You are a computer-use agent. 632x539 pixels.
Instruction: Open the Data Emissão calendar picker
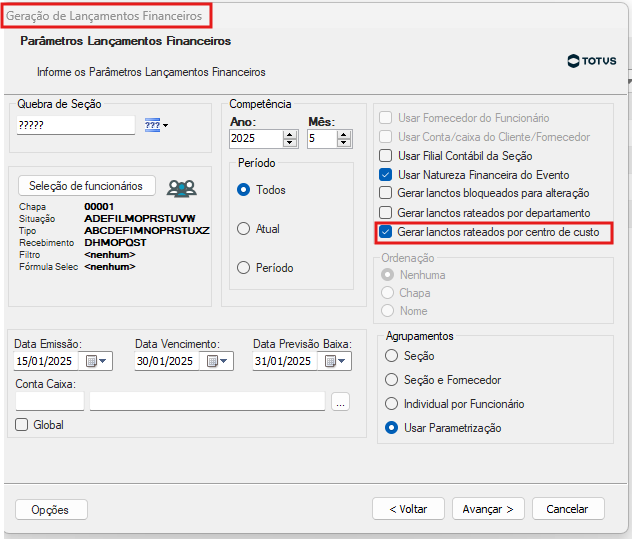click(97, 361)
